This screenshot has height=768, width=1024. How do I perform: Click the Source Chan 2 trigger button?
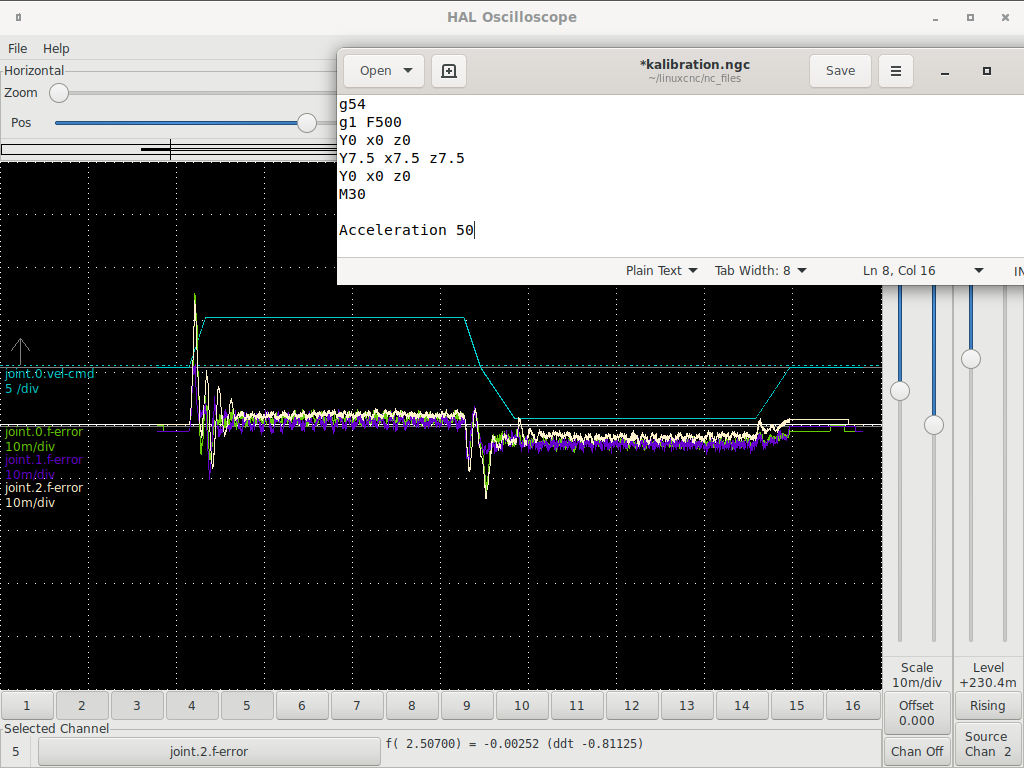point(987,744)
